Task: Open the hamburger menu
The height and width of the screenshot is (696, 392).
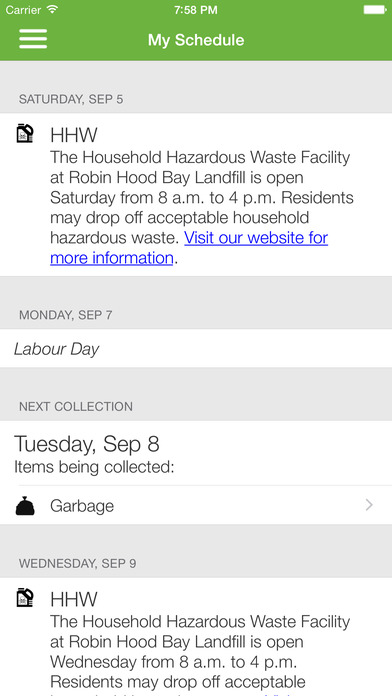Action: 33,39
